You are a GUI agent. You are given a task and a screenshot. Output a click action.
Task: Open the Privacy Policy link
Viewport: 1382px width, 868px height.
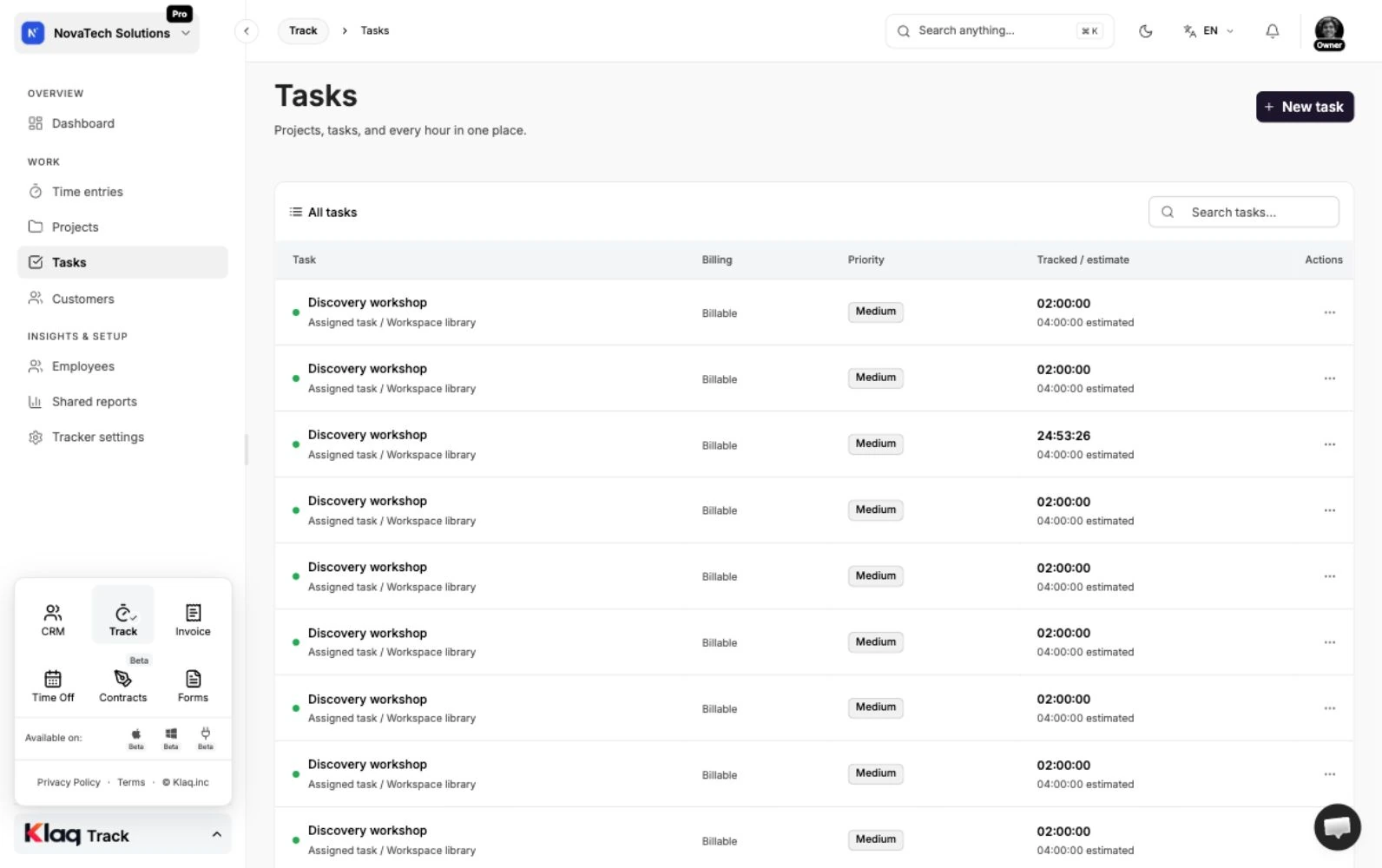(x=69, y=783)
